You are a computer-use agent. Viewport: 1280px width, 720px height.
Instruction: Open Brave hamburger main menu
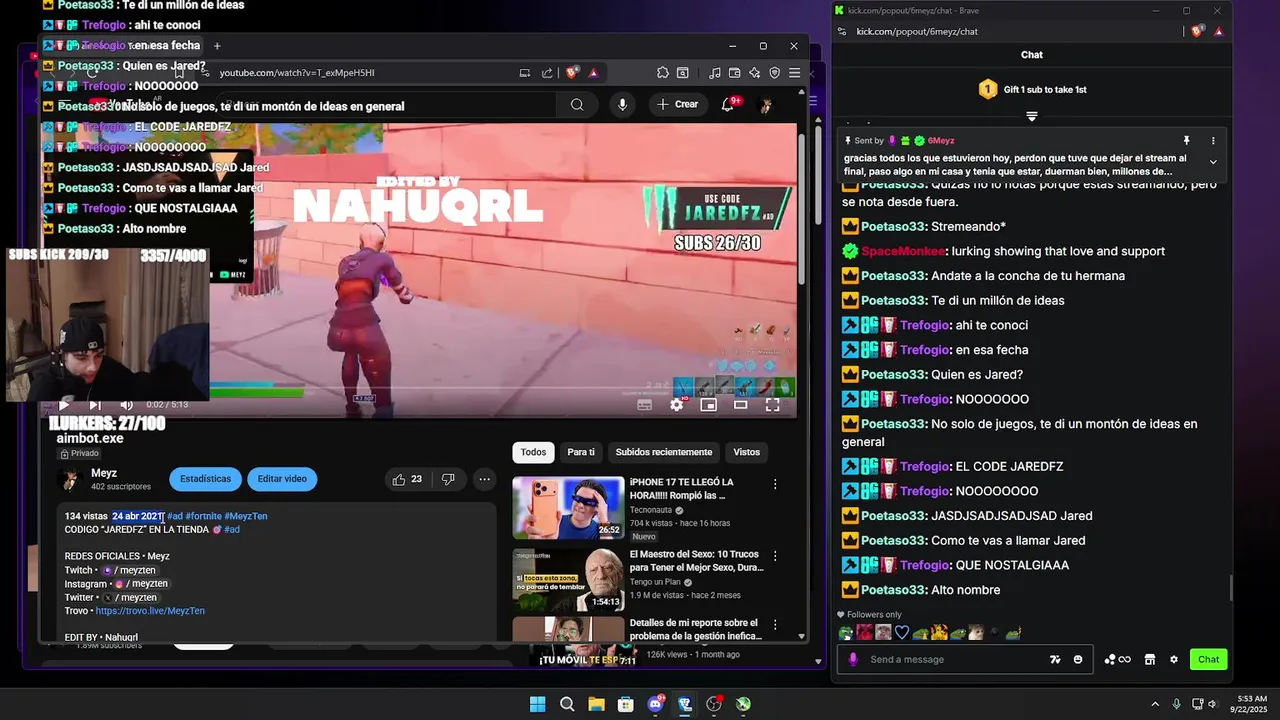pos(795,73)
